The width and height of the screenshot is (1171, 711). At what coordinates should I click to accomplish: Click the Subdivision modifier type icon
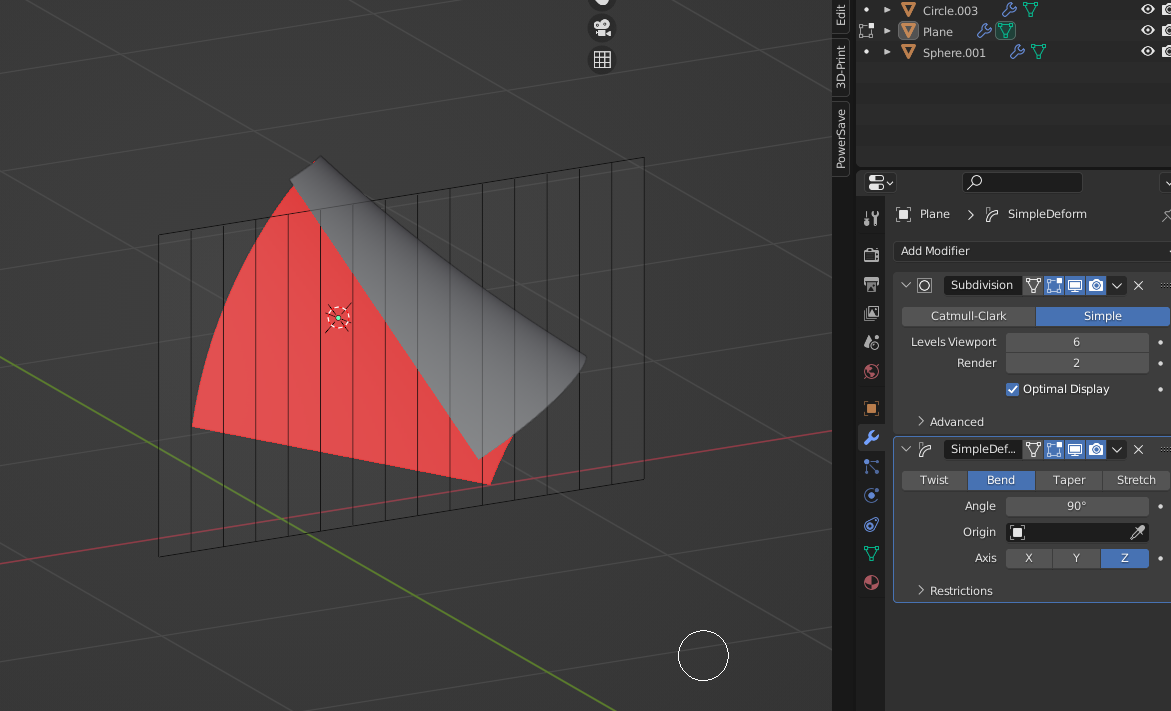click(925, 285)
